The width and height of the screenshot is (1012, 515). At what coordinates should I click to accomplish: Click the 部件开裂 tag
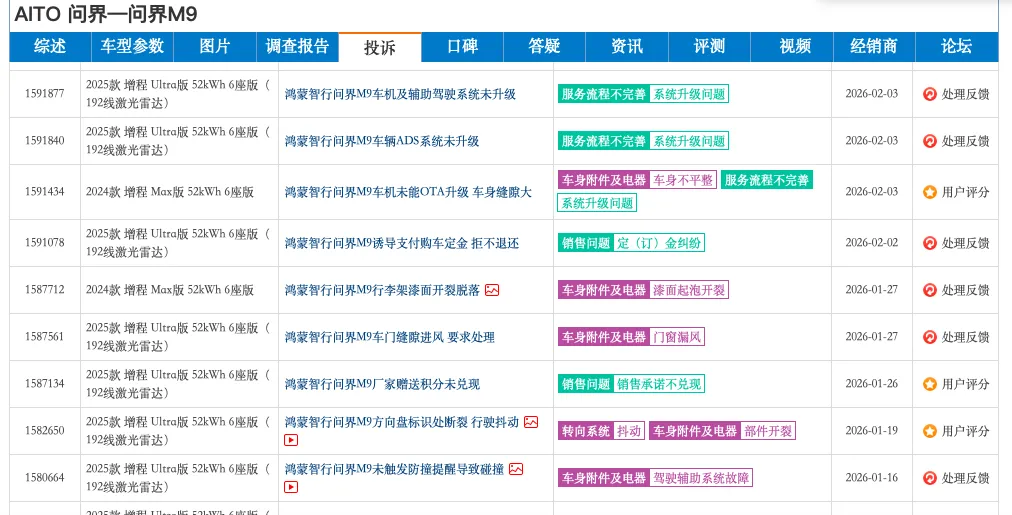point(767,431)
